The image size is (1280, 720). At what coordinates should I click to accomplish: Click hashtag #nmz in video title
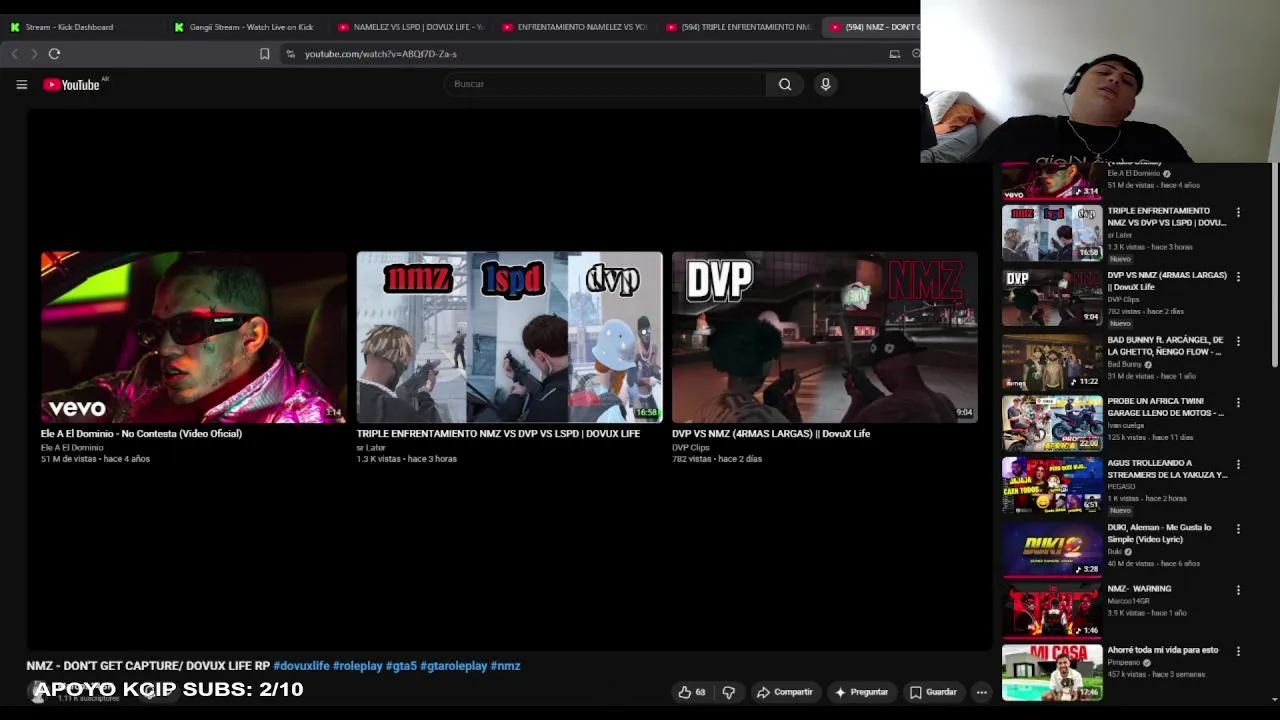coord(505,666)
